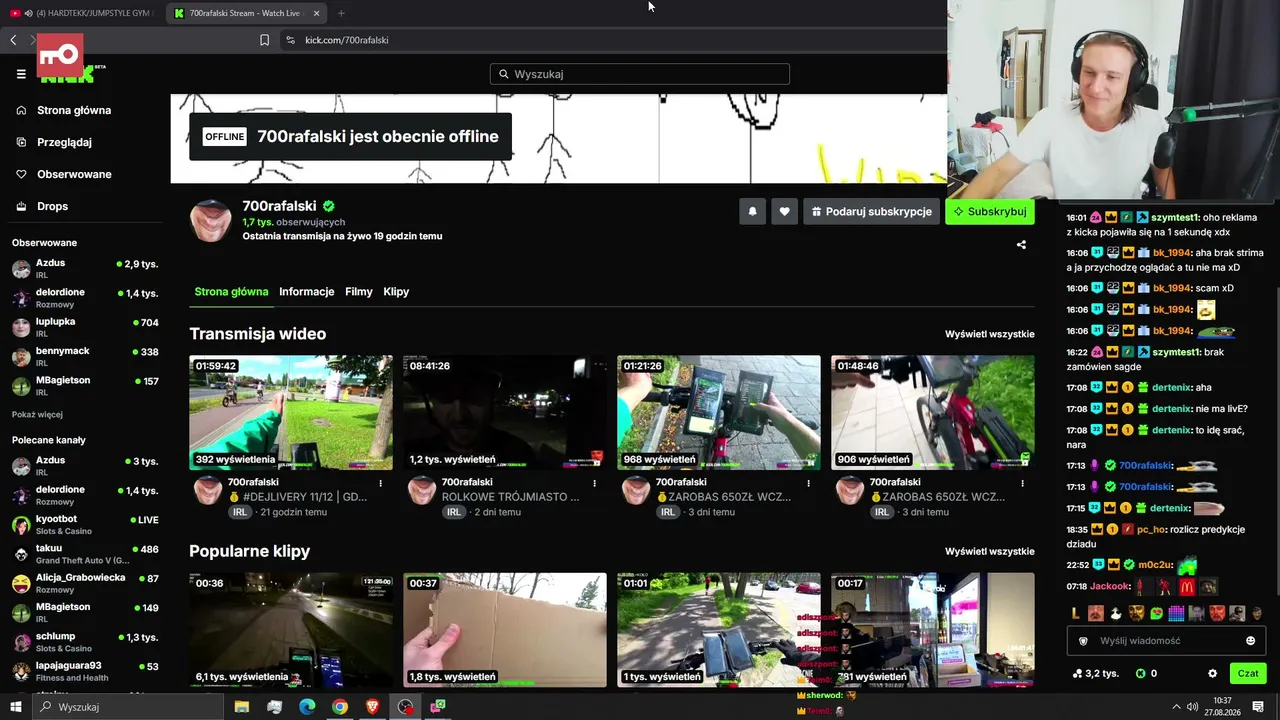Click Wyświetl wszystkie for Popularne klipy

tap(990, 551)
